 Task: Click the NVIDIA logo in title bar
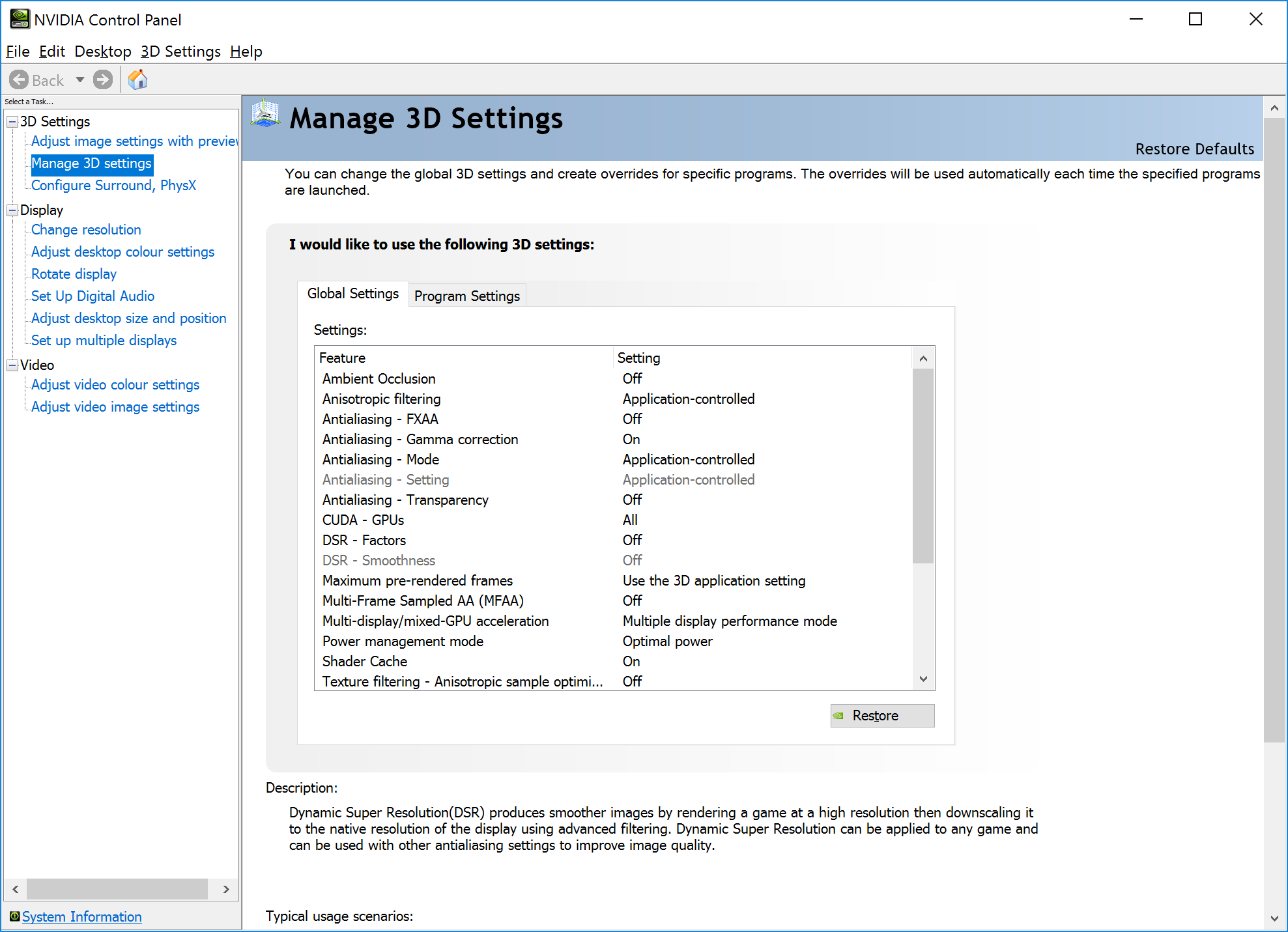coord(20,20)
